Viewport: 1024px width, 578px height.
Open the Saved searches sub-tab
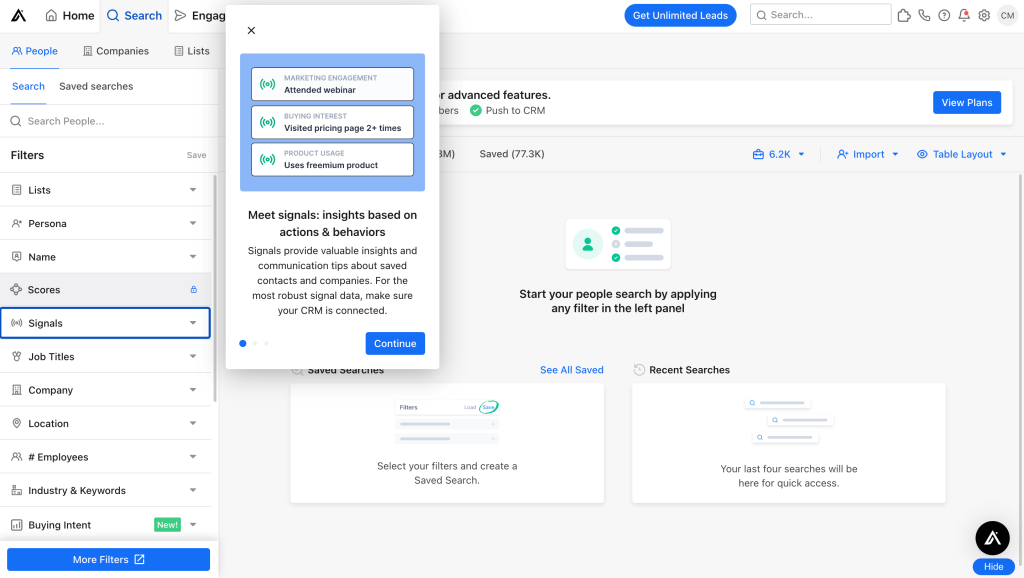click(96, 86)
